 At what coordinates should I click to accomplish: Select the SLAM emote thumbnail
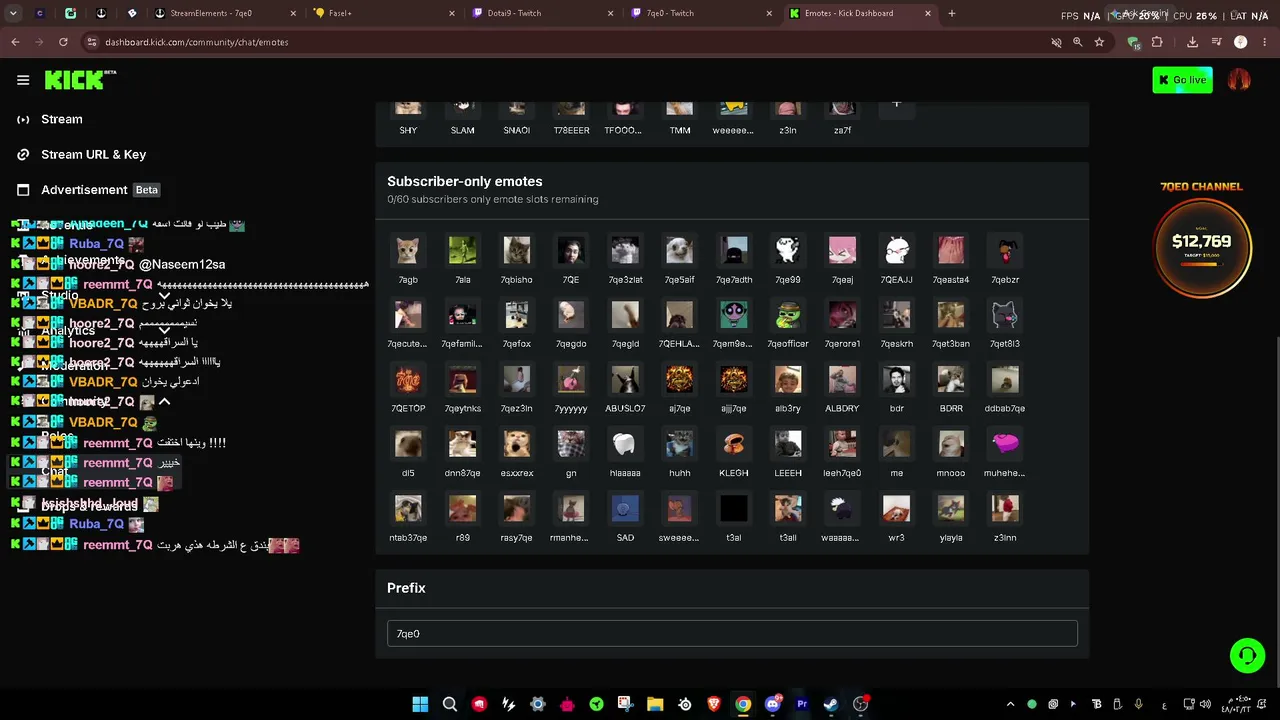[462, 108]
